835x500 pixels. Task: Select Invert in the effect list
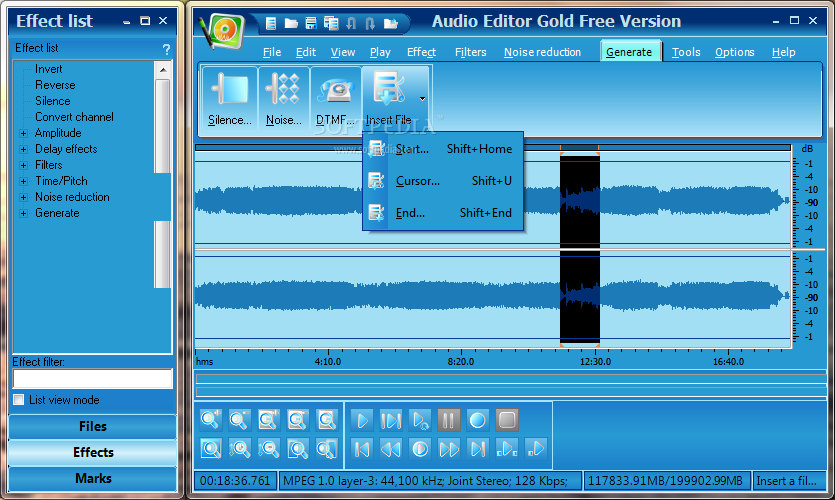click(48, 69)
